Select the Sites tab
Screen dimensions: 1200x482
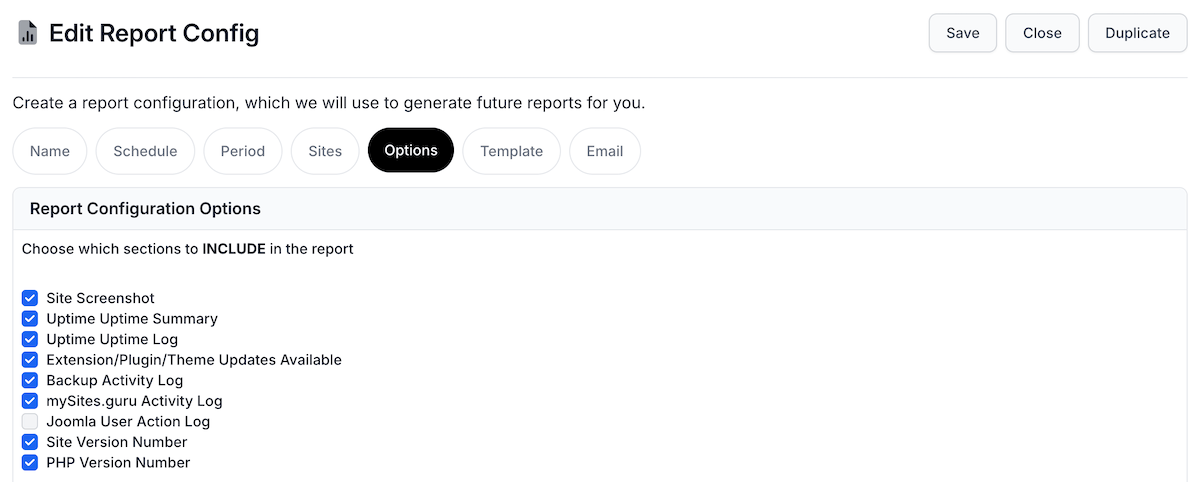pos(325,151)
